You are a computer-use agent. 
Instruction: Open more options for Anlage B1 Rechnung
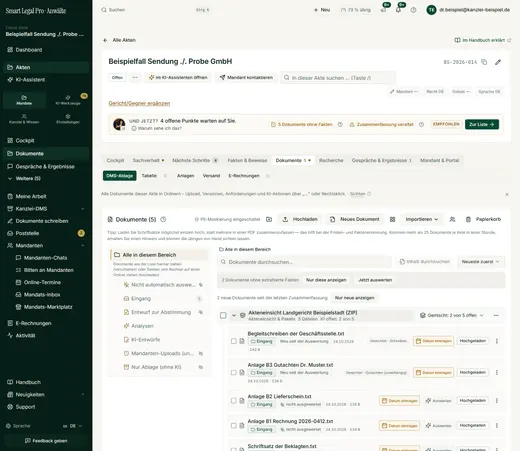click(x=497, y=426)
